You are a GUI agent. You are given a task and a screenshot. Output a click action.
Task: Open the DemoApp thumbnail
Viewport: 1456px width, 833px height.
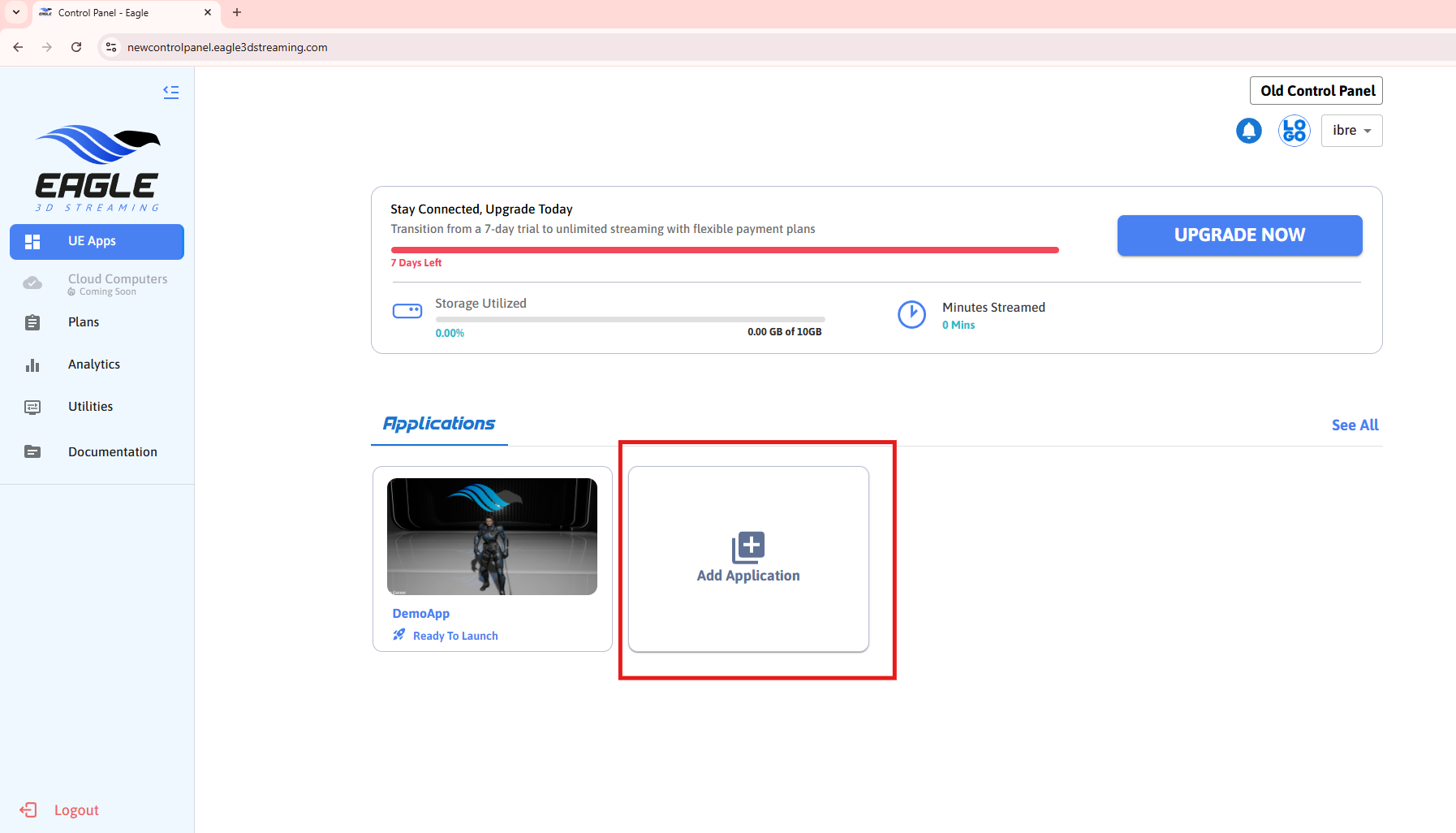click(492, 537)
